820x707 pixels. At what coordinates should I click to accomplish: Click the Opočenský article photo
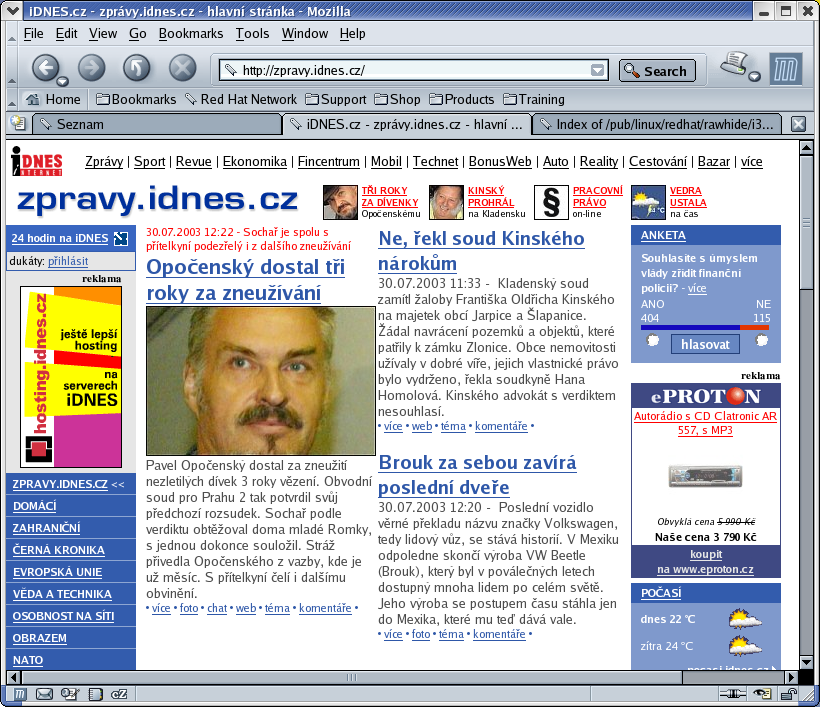260,381
